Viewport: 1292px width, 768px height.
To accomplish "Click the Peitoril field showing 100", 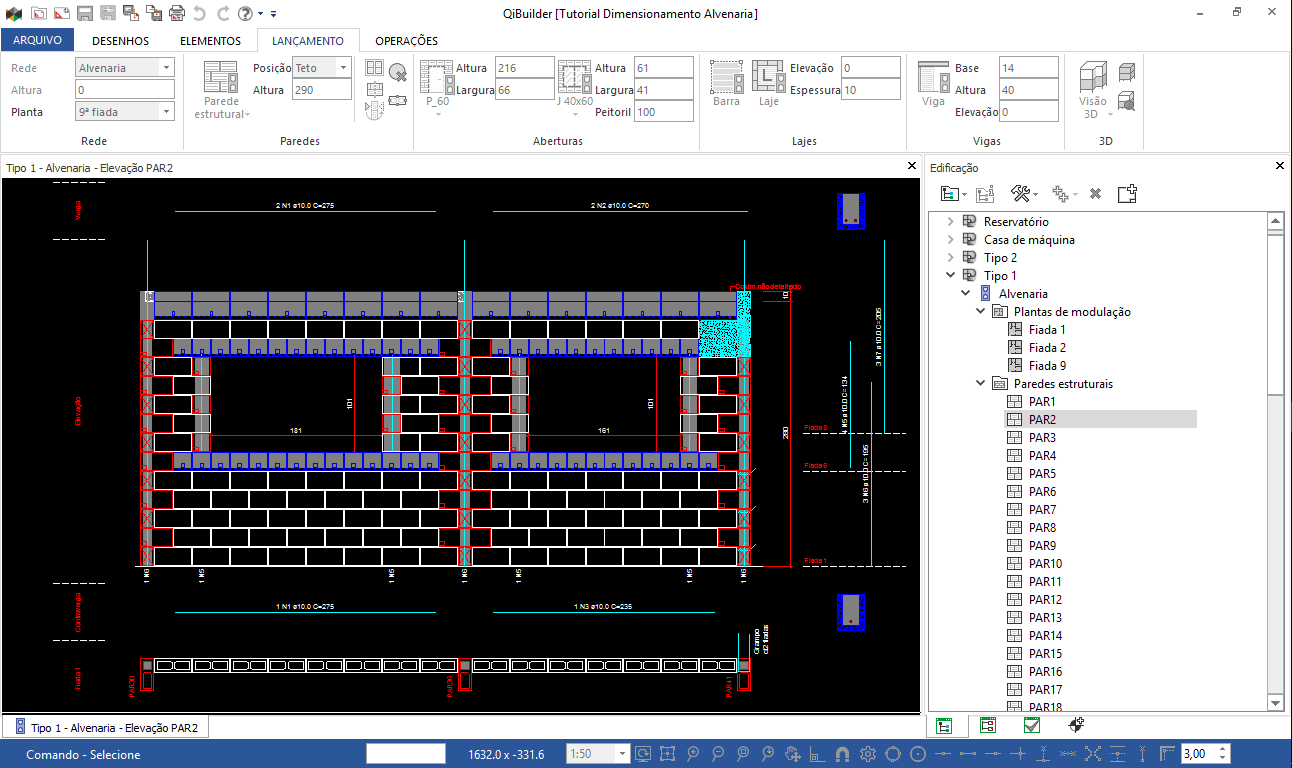I will pyautogui.click(x=664, y=112).
